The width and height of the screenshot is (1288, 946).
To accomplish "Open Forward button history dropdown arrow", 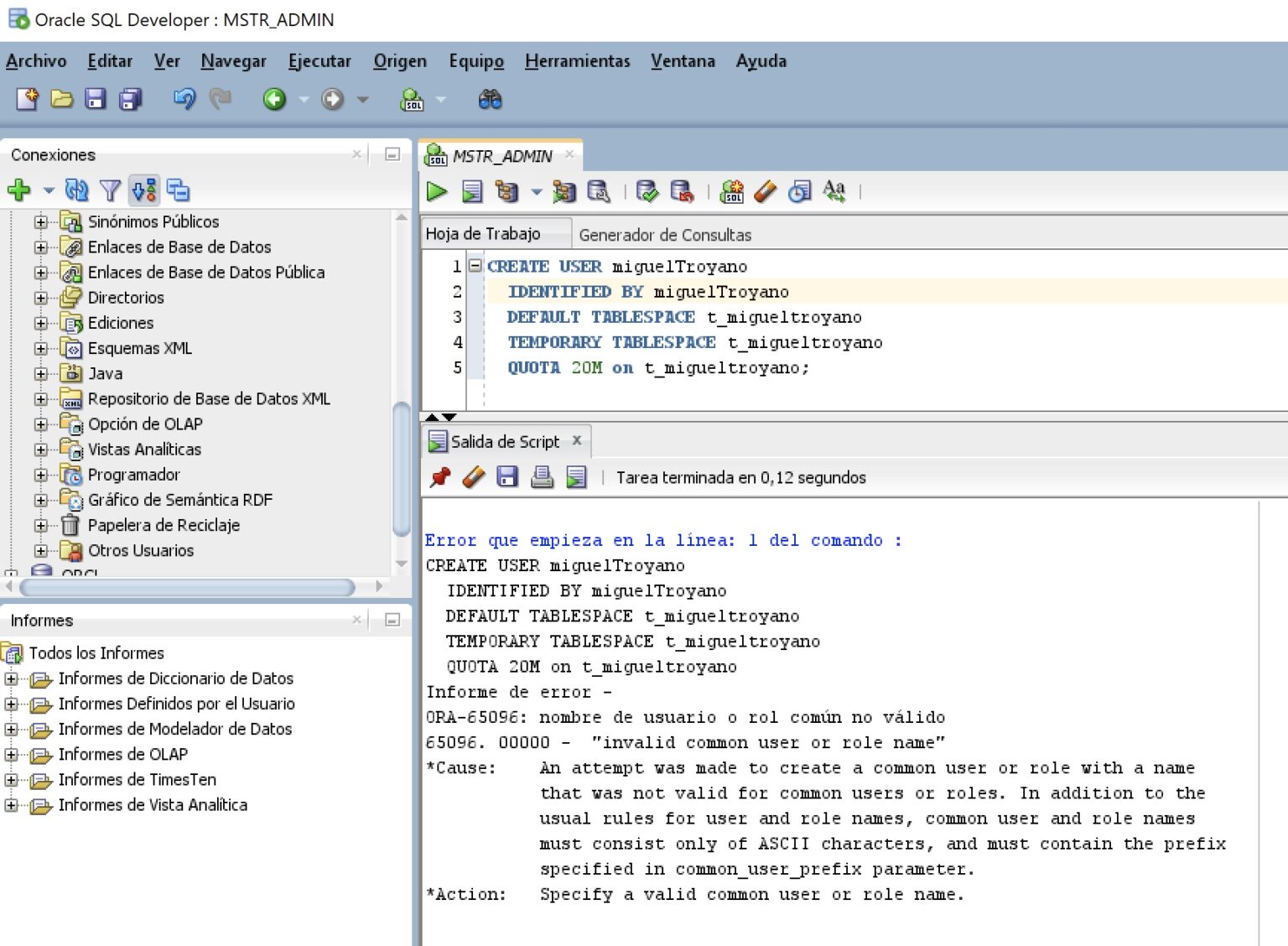I will coord(363,100).
